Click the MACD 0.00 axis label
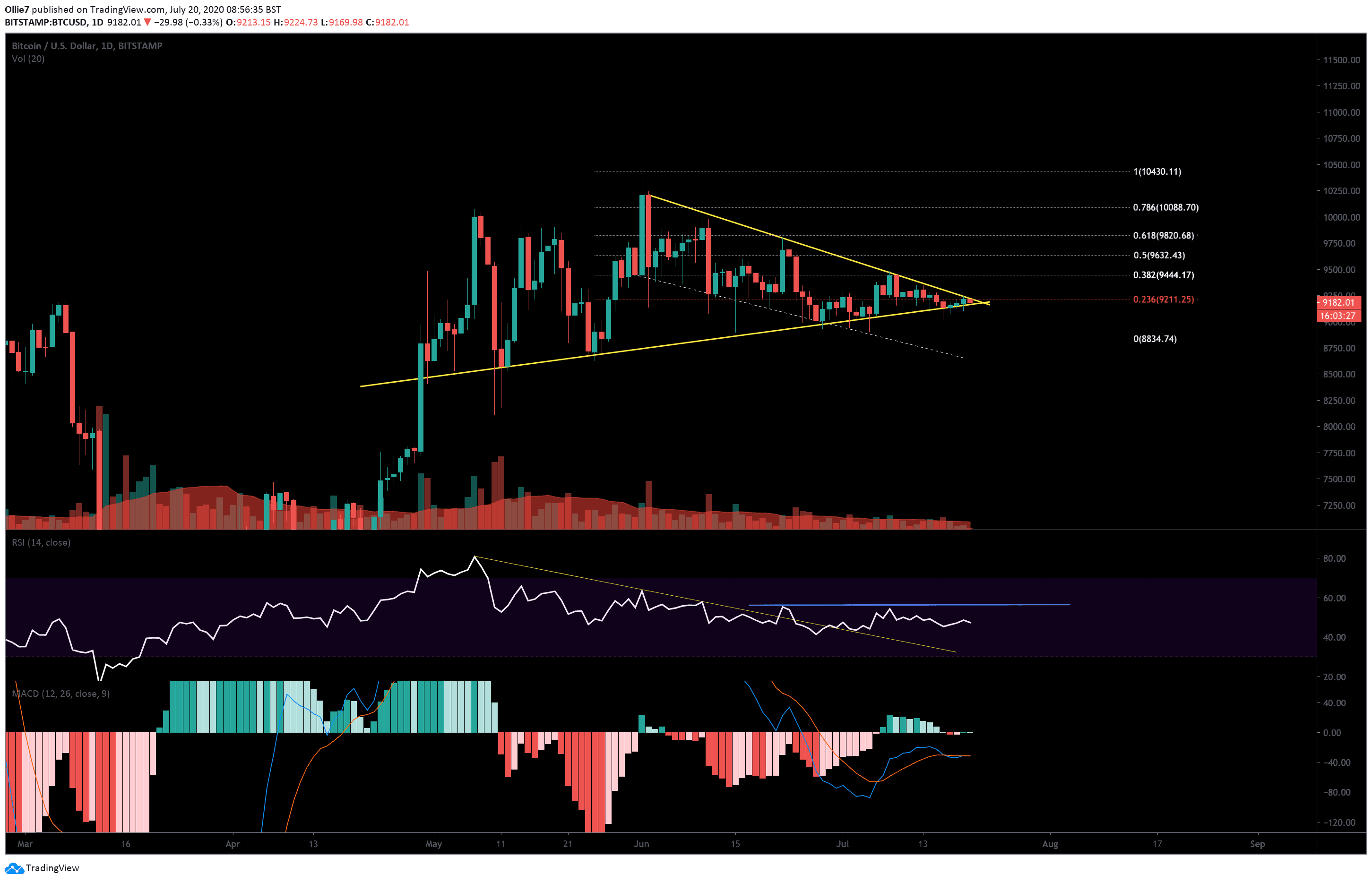Image resolution: width=1372 pixels, height=882 pixels. tap(1332, 733)
